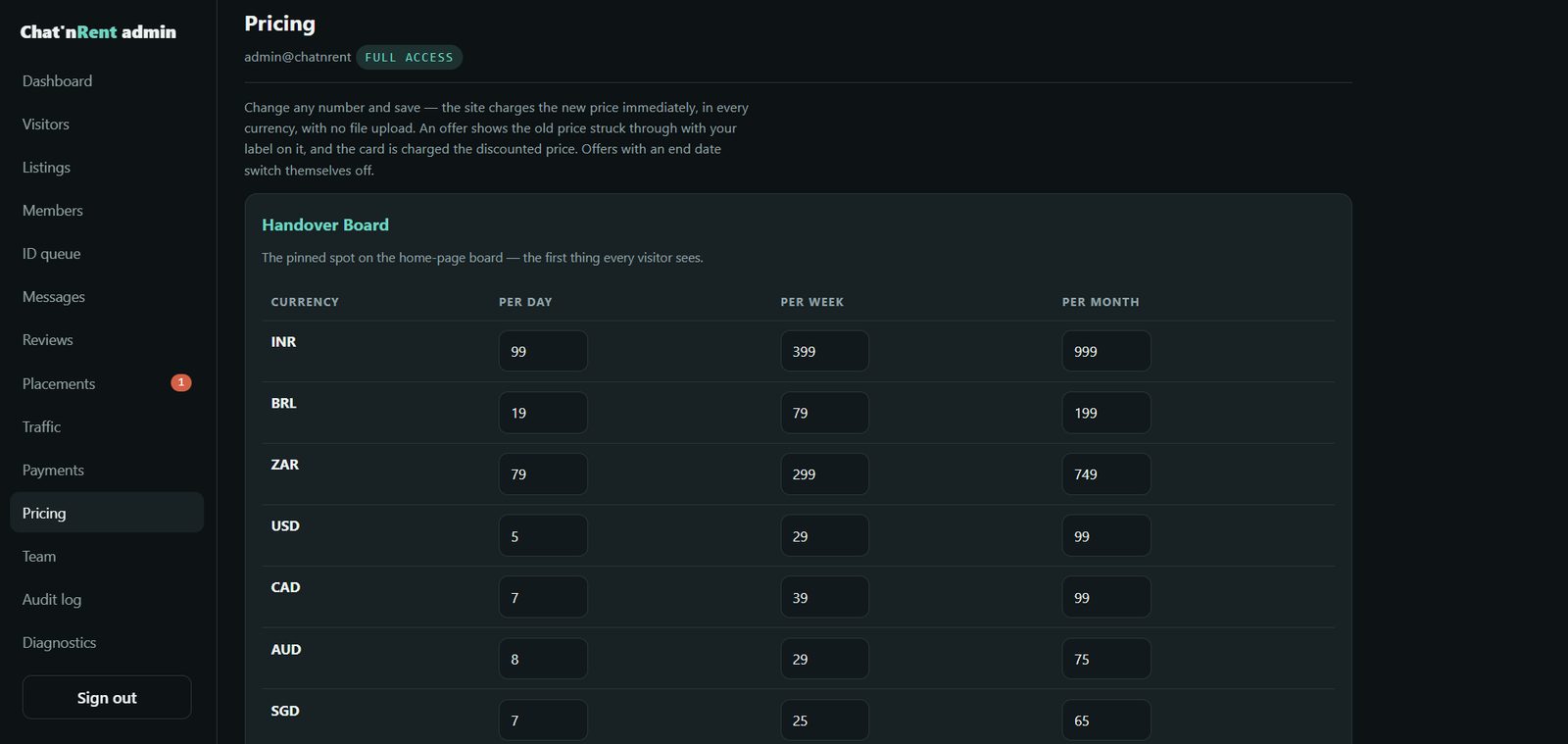Go to Visitors section
This screenshot has width=1568, height=744.
[107, 124]
